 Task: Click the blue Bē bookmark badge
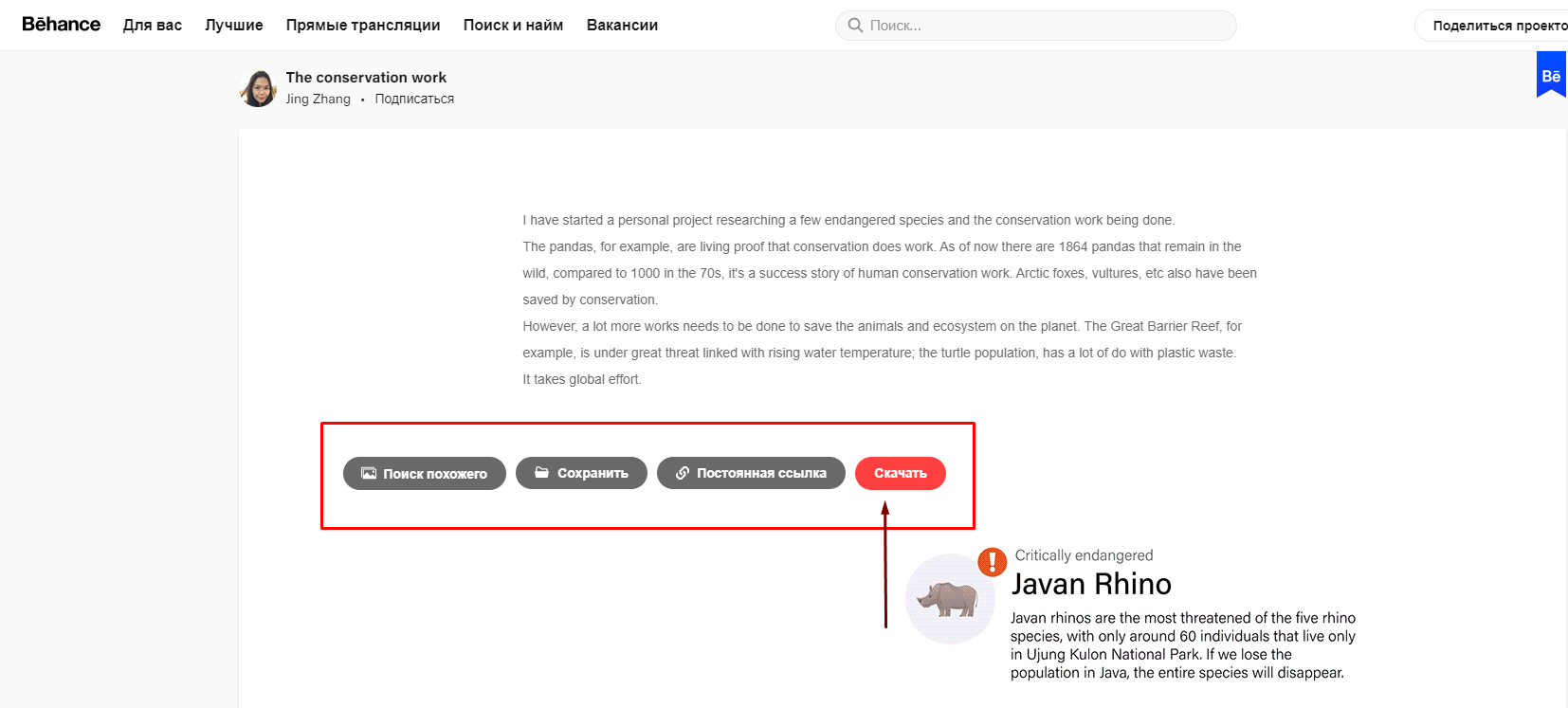pos(1550,76)
